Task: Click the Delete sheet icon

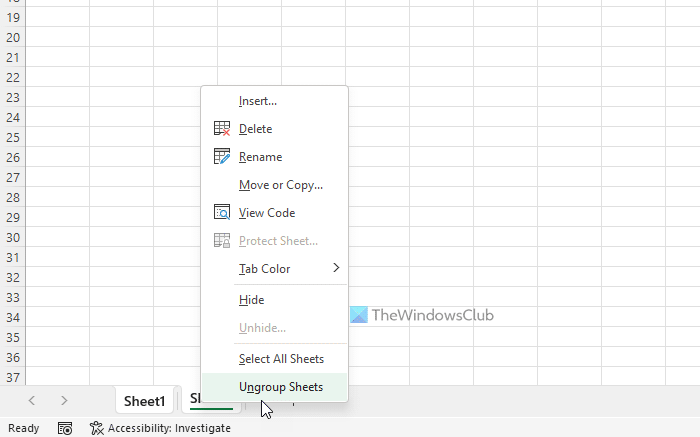Action: point(222,129)
